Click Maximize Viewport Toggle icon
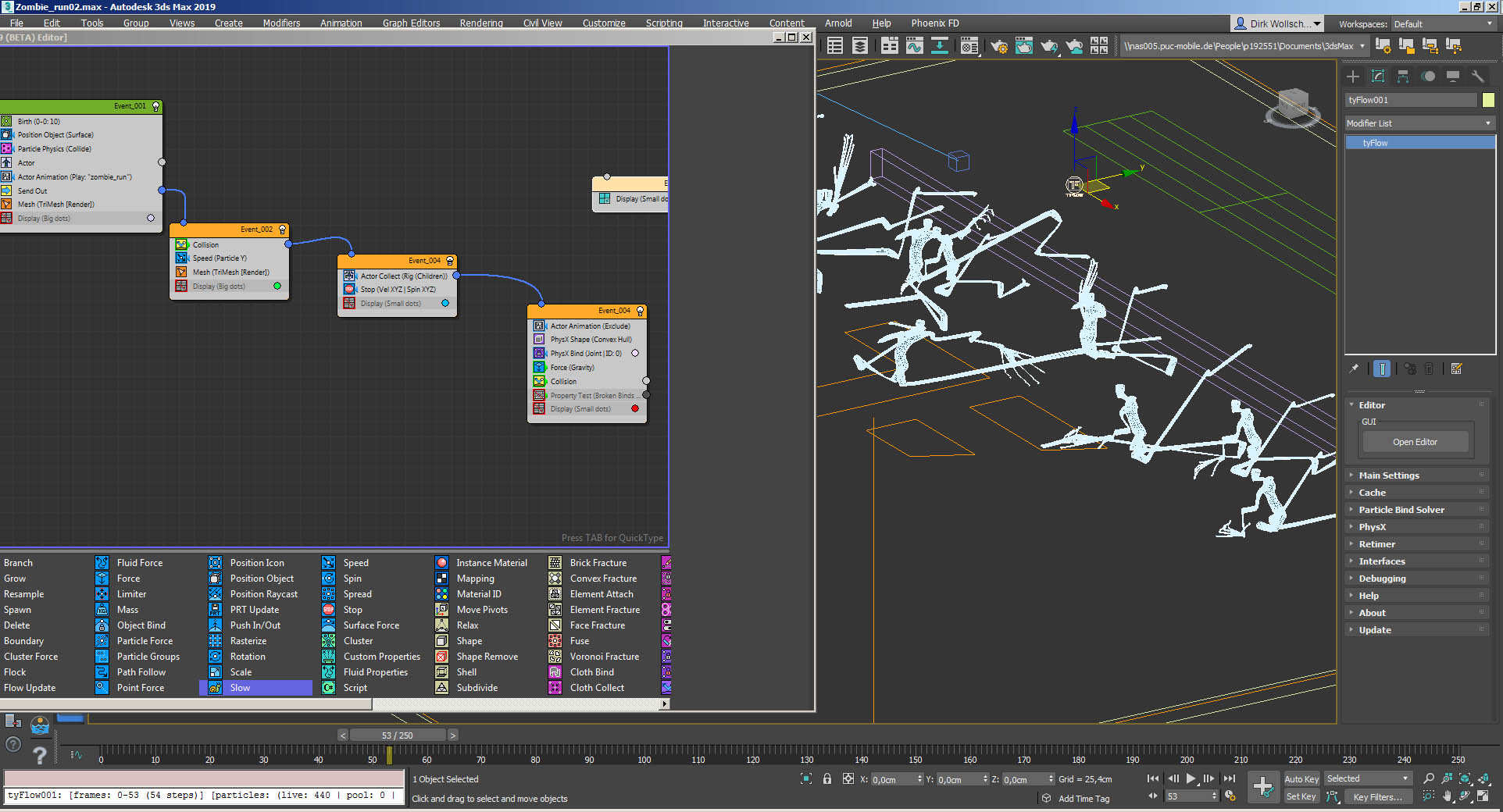This screenshot has height=812, width=1503. tap(1483, 796)
